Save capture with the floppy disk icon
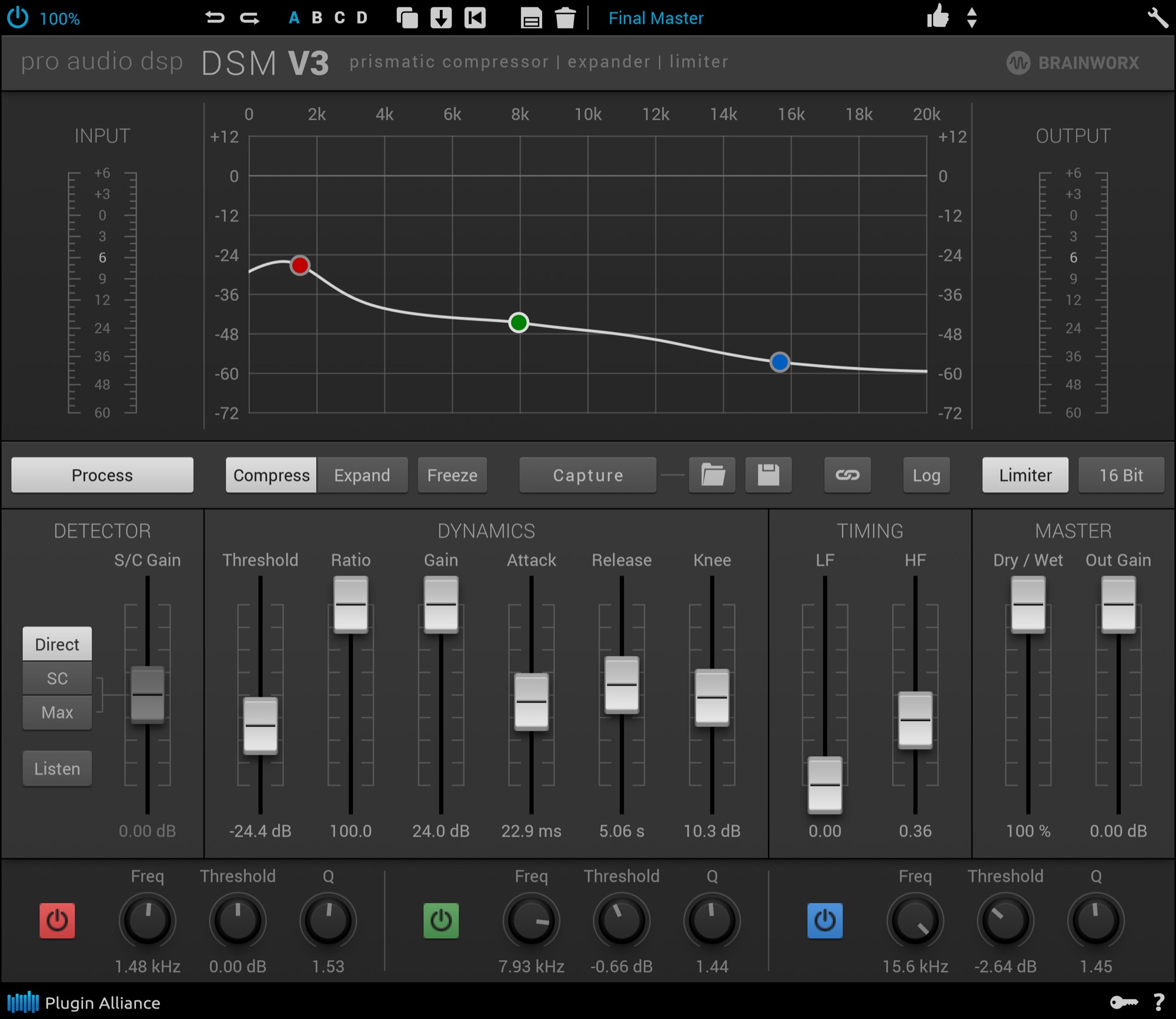 point(769,475)
